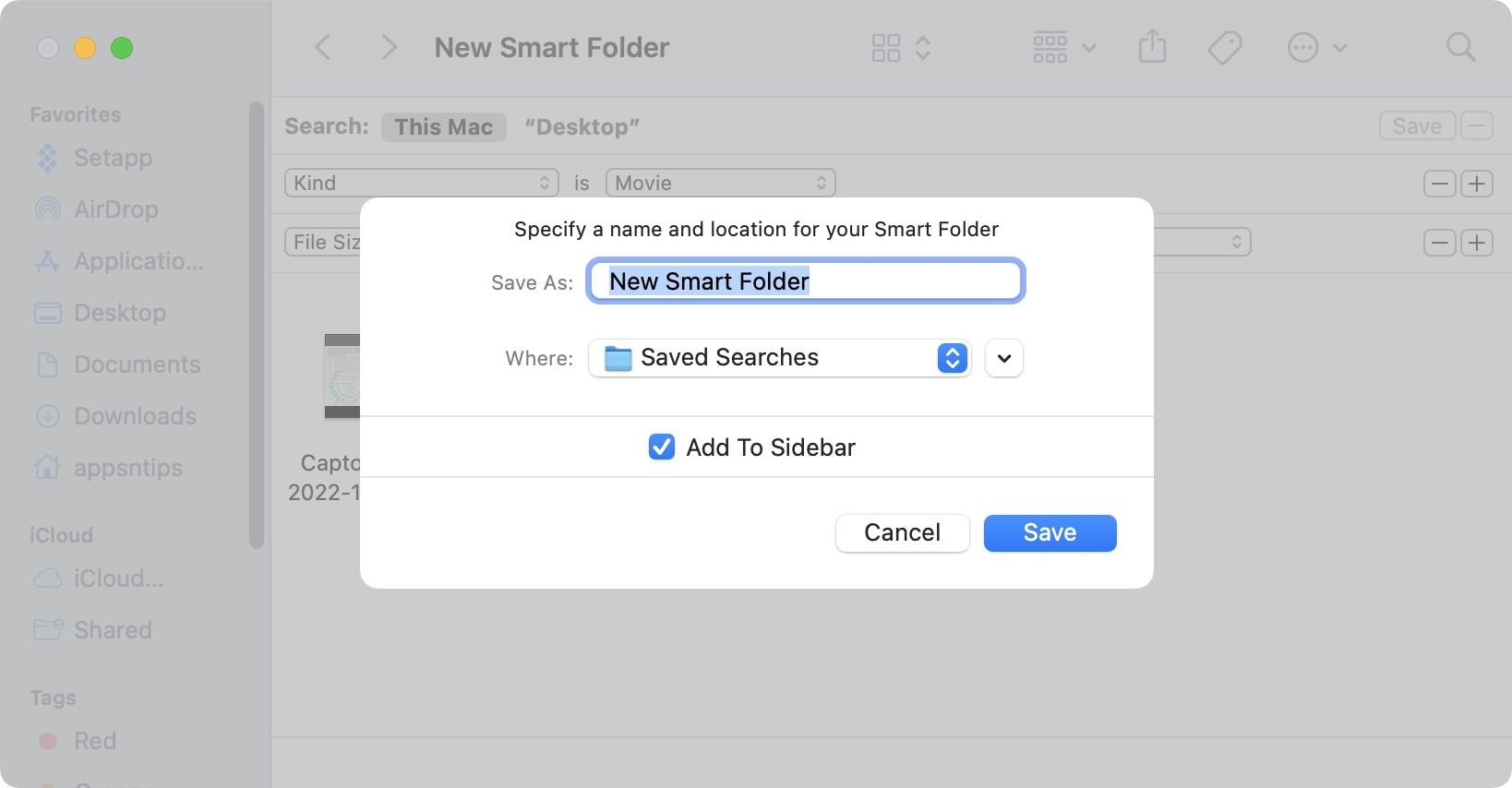Expand the save dialog with chevron button
1512x788 pixels.
pyautogui.click(x=1004, y=358)
